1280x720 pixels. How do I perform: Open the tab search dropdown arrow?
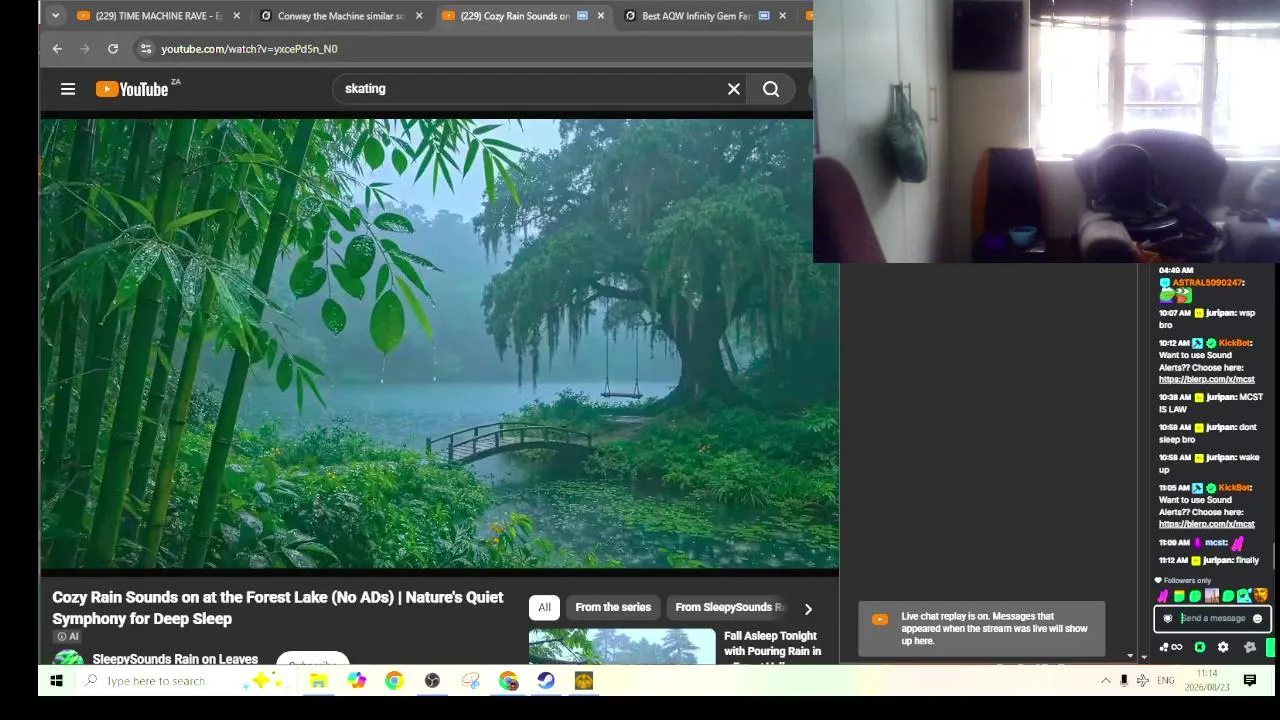pos(55,15)
